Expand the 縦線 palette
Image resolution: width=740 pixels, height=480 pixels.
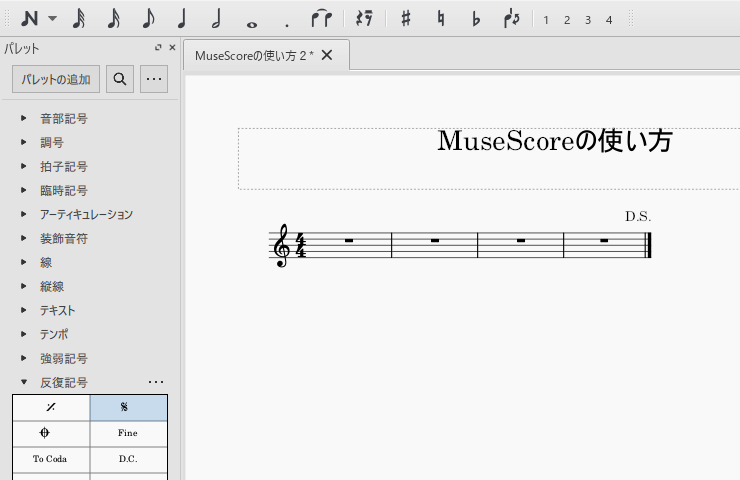point(24,286)
